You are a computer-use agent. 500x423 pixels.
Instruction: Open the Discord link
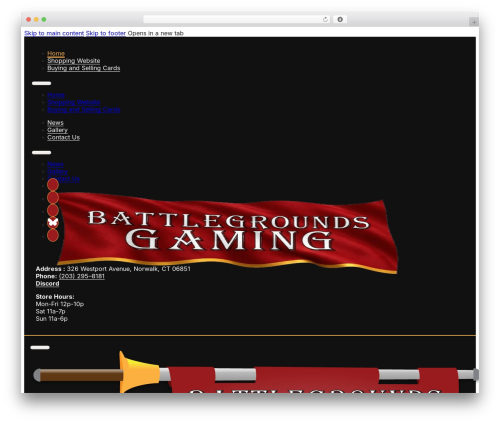coord(47,284)
